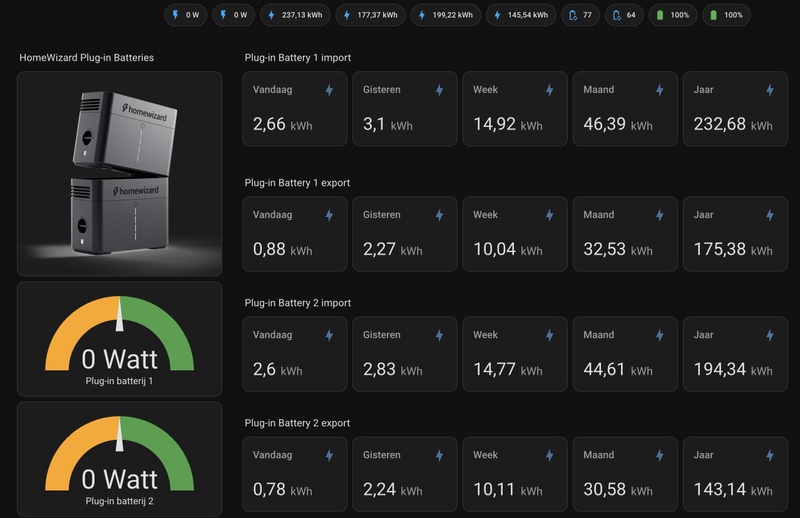Open the 145,54 kWh energy badge
This screenshot has height=518, width=800.
point(521,15)
